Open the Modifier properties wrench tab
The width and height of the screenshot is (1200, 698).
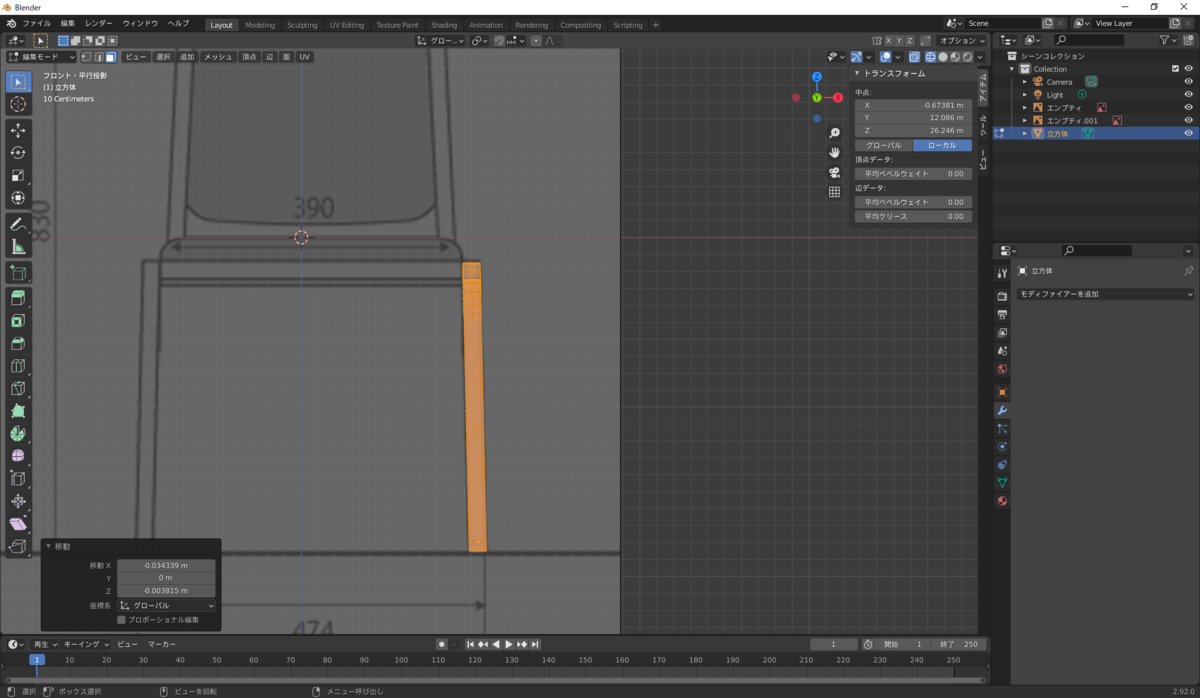[x=1002, y=410]
